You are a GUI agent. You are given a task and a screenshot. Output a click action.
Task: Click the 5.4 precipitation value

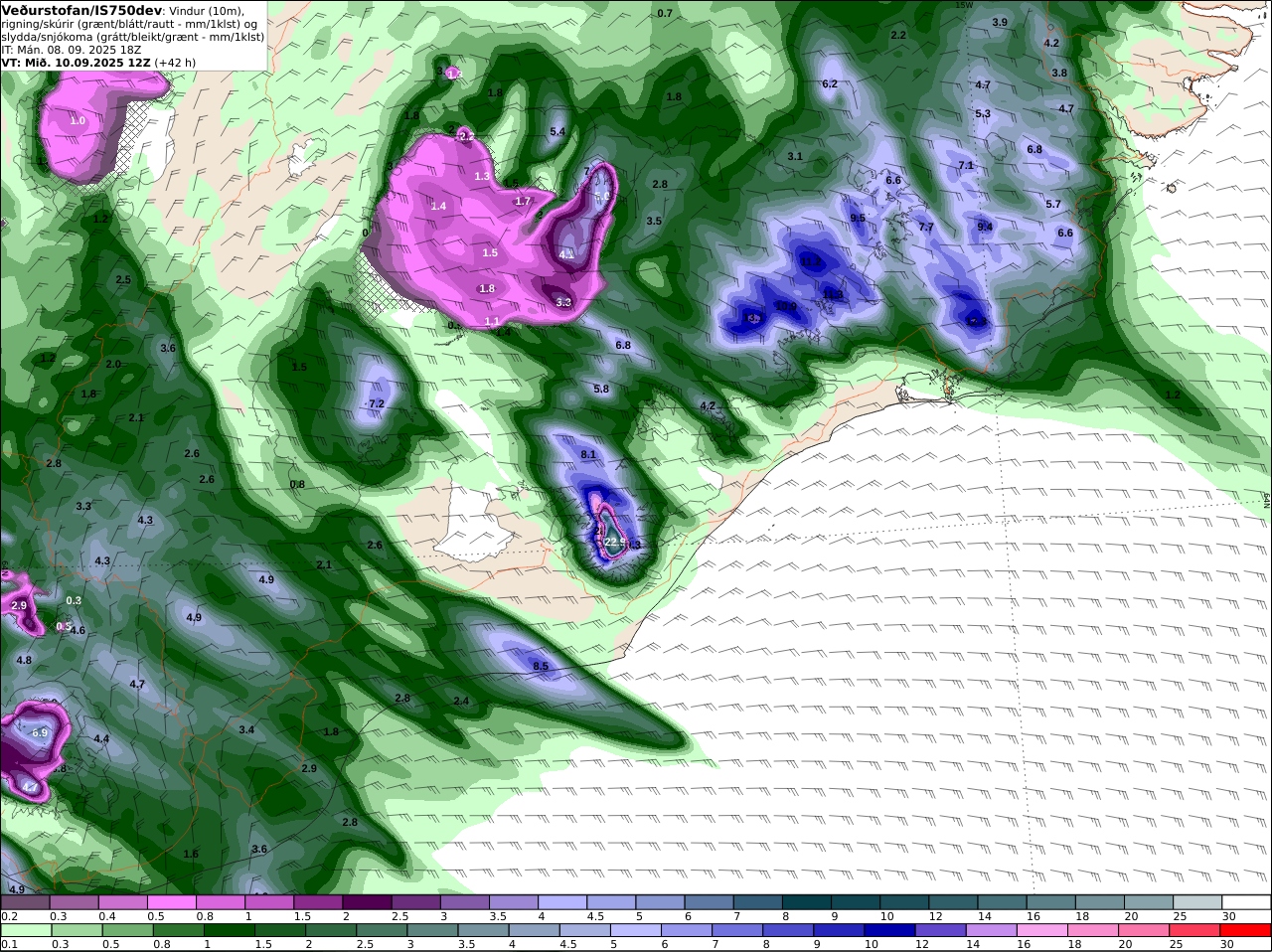557,131
